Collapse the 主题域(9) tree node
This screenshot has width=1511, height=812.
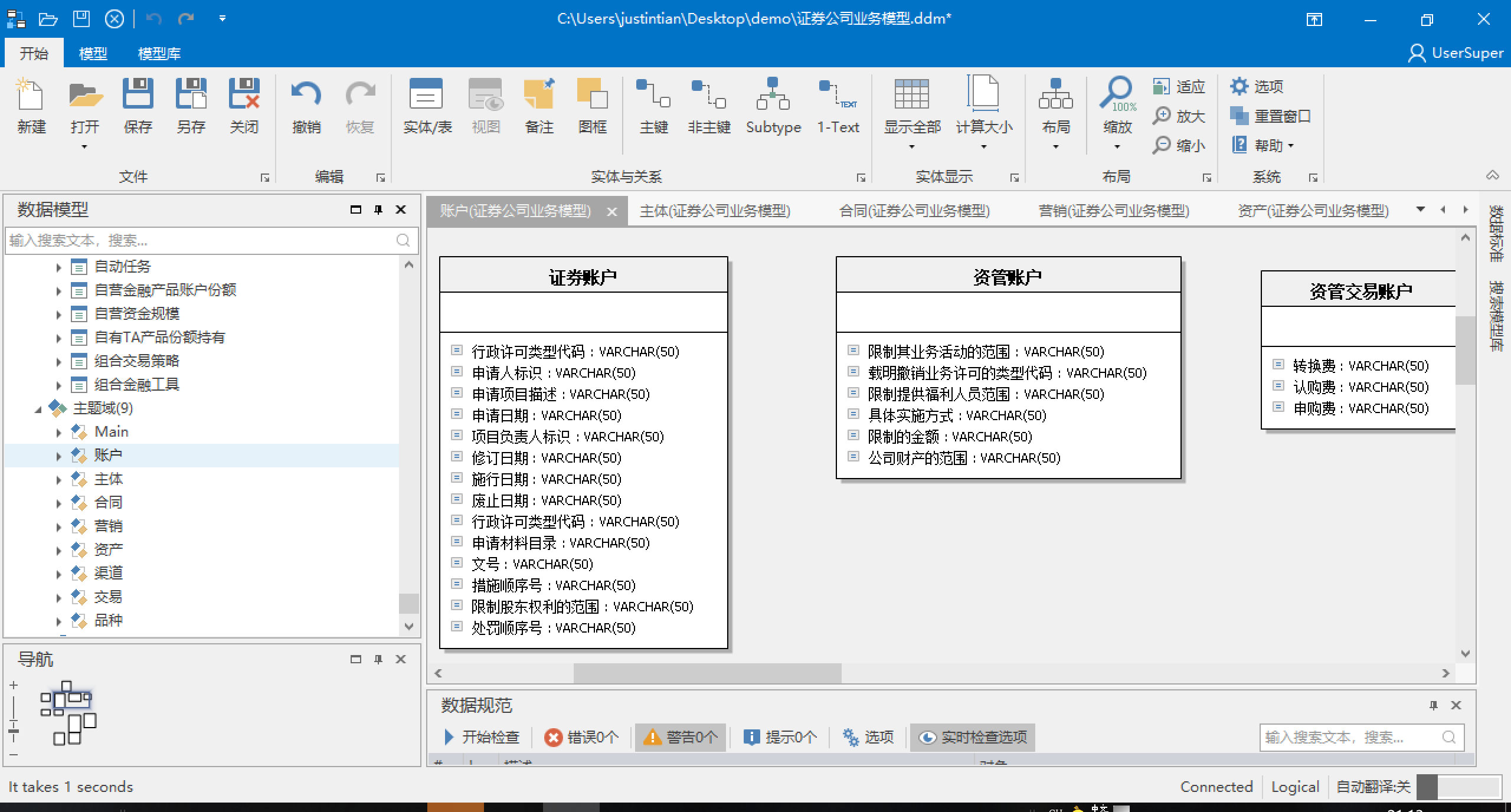pyautogui.click(x=37, y=408)
